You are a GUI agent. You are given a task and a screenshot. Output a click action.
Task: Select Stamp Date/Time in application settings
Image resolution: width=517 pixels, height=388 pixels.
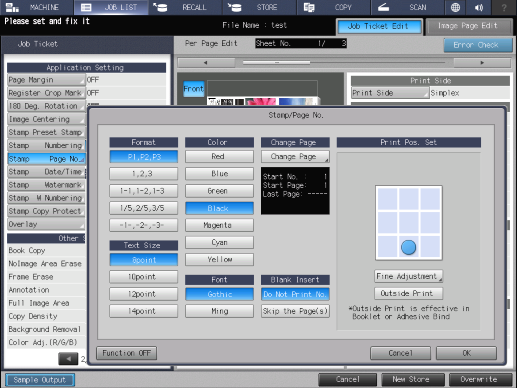46,172
